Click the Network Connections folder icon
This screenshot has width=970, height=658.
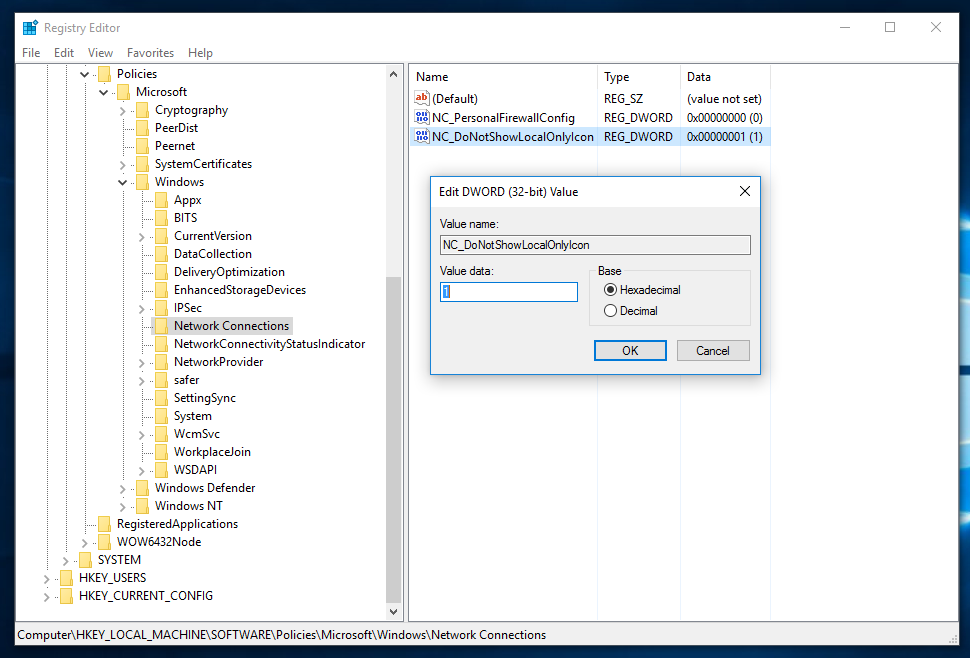pyautogui.click(x=161, y=326)
